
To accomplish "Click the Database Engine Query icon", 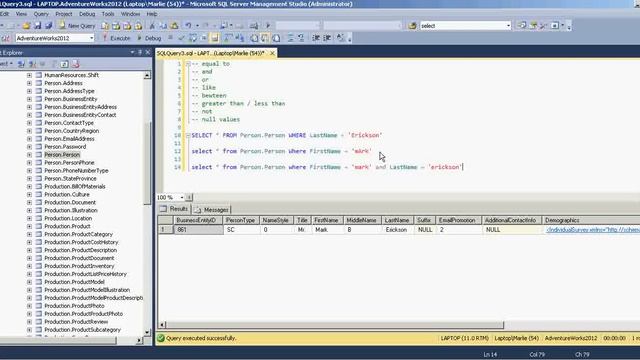I will [105, 26].
